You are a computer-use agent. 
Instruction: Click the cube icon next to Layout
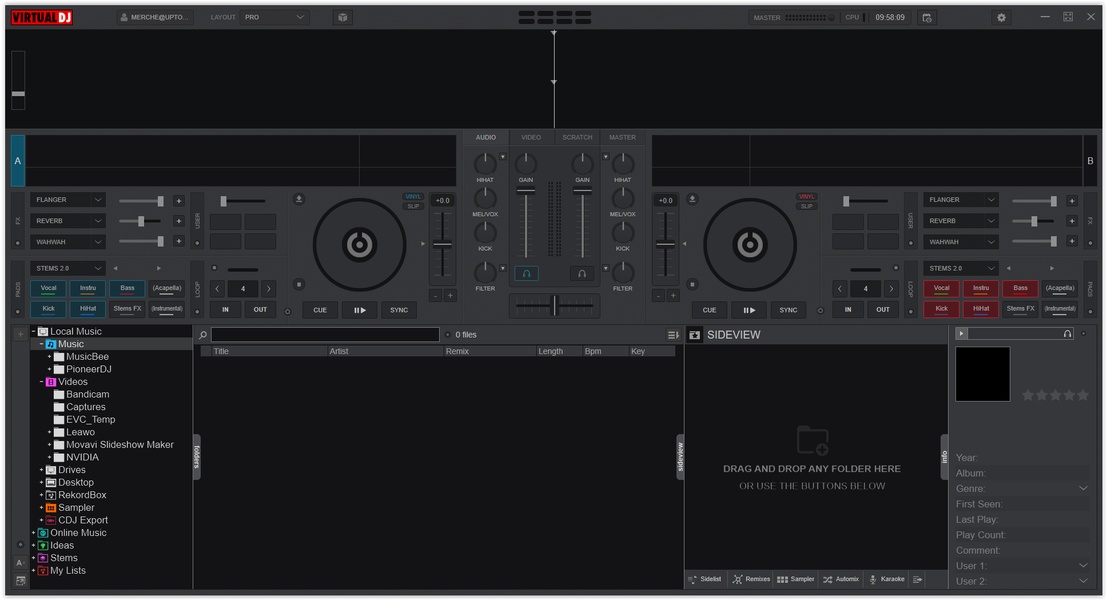click(342, 17)
